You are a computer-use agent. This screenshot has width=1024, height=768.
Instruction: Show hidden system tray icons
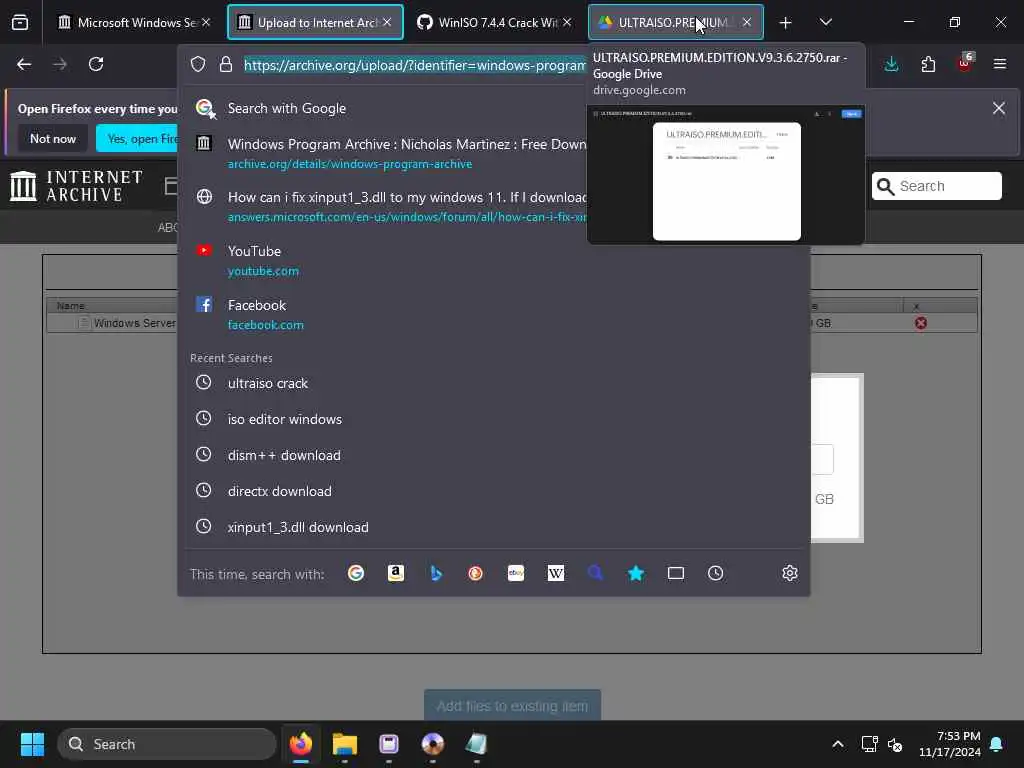[838, 744]
